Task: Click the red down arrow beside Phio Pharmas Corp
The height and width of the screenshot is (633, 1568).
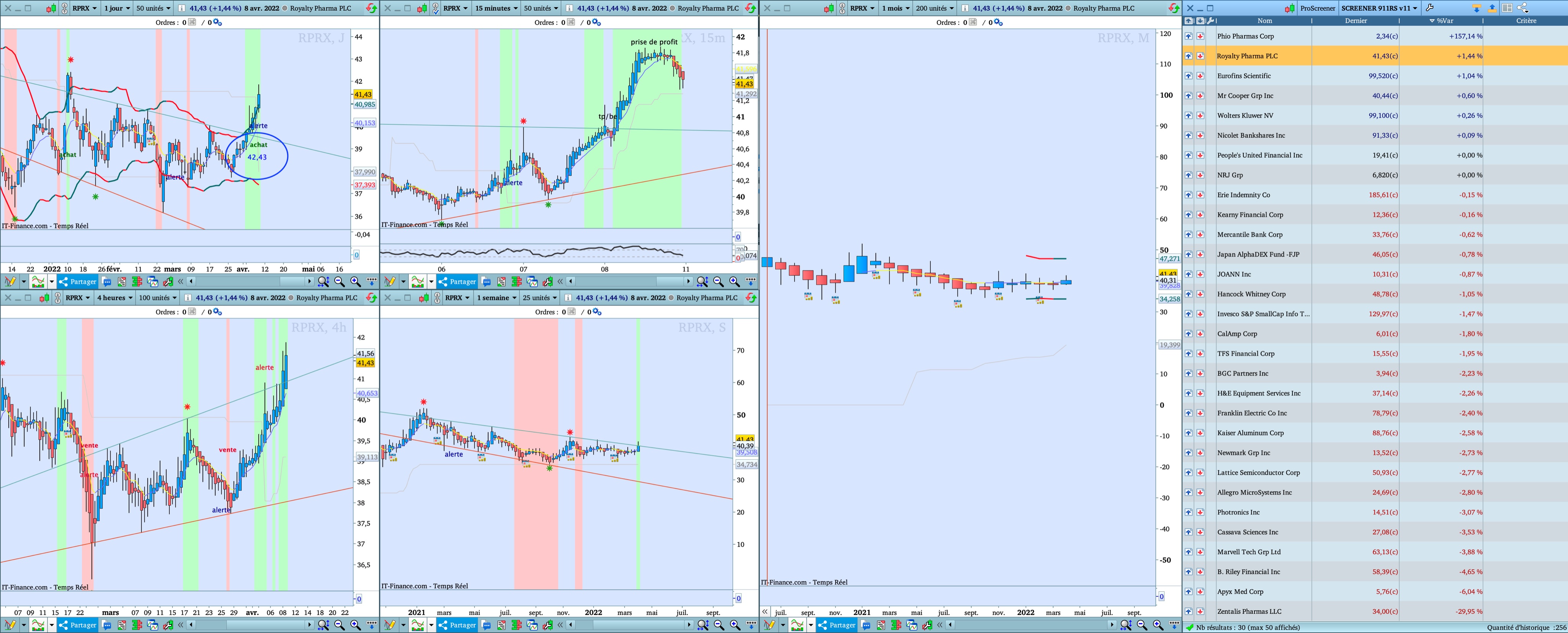Action: pyautogui.click(x=1200, y=36)
